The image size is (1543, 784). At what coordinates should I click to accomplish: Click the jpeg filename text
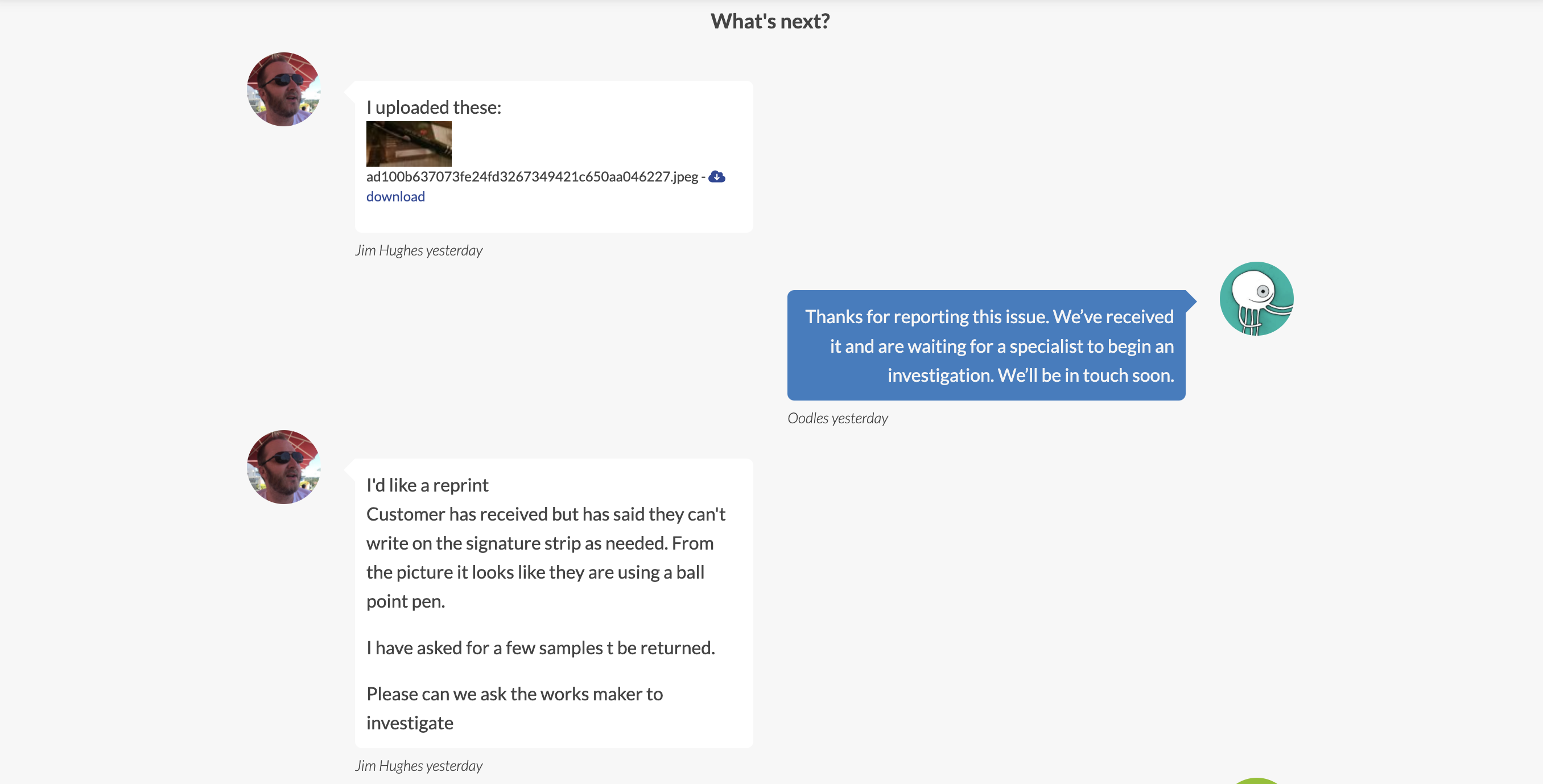[x=532, y=177]
